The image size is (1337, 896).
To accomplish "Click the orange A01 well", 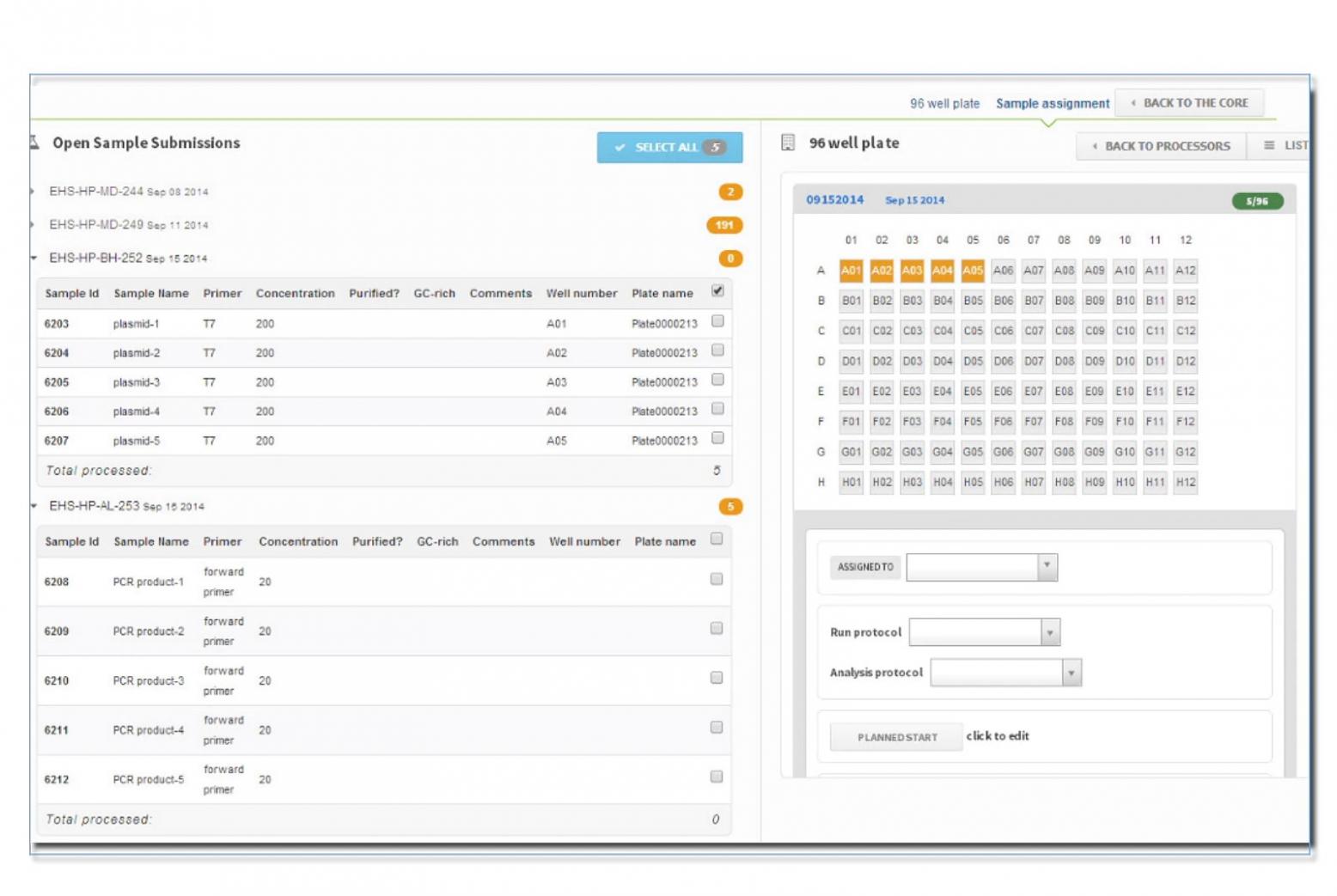I will (851, 271).
